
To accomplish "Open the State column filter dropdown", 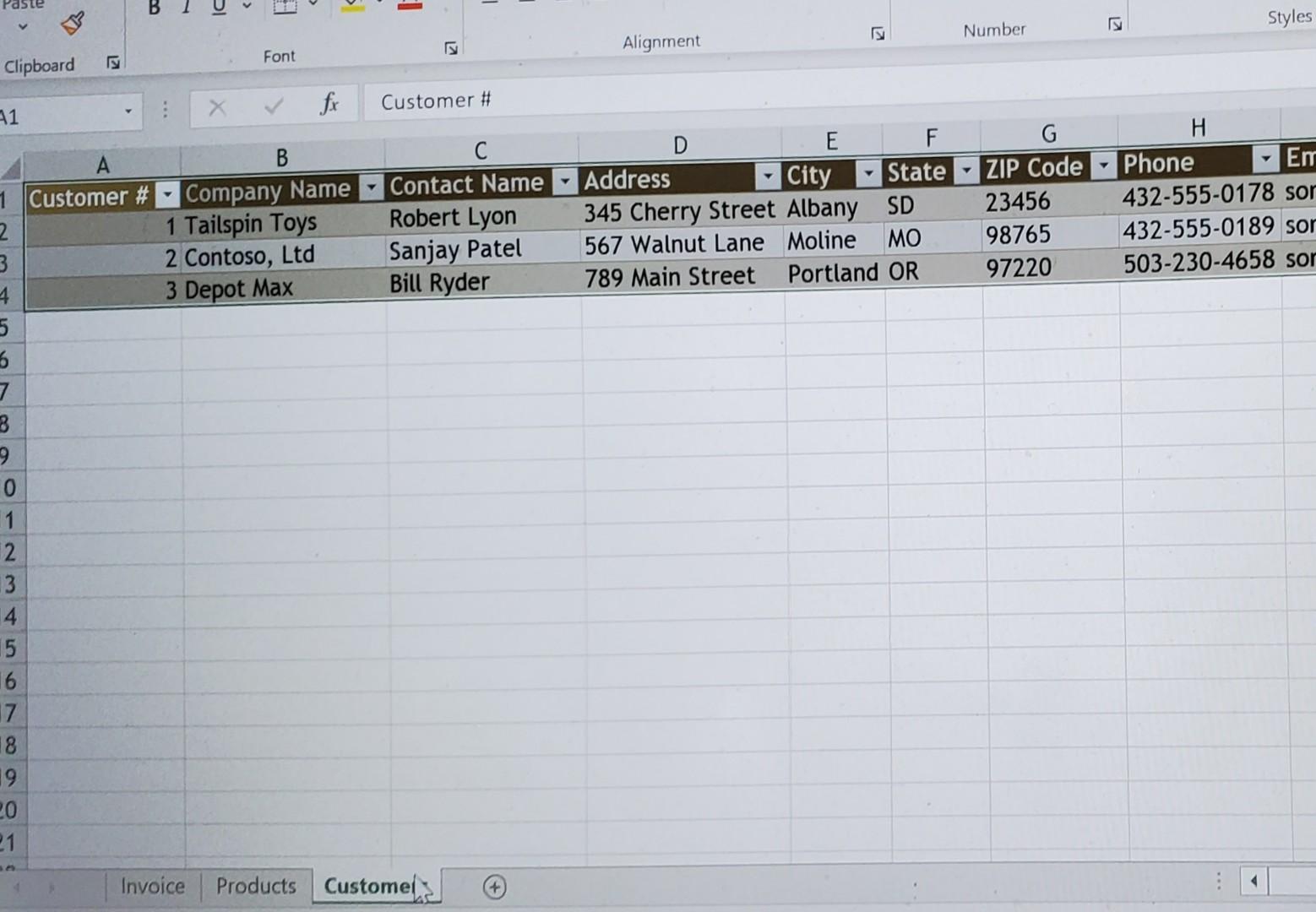I will point(967,171).
